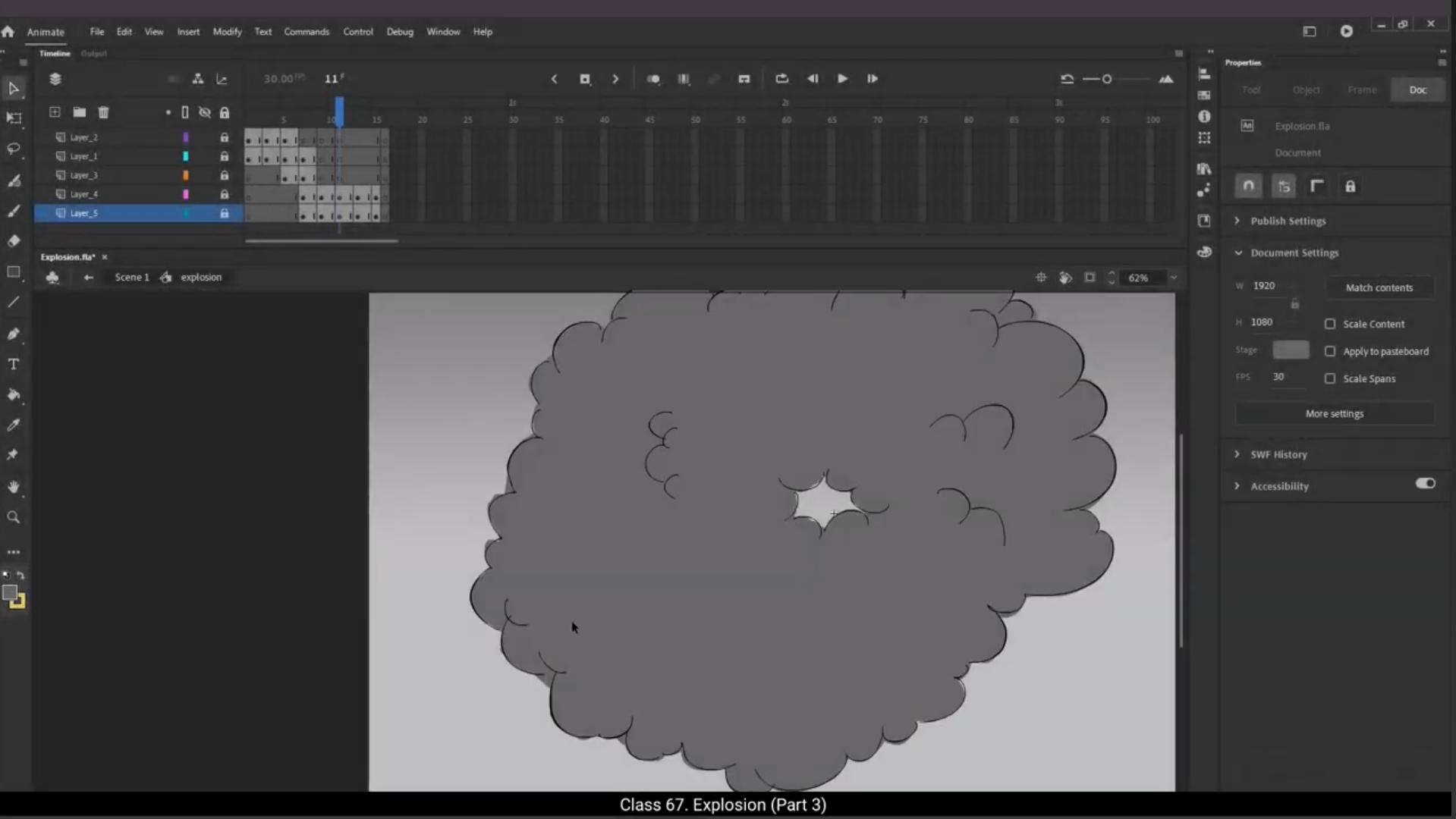
Task: Unlock Layer_3 with its lock icon
Action: 225,175
